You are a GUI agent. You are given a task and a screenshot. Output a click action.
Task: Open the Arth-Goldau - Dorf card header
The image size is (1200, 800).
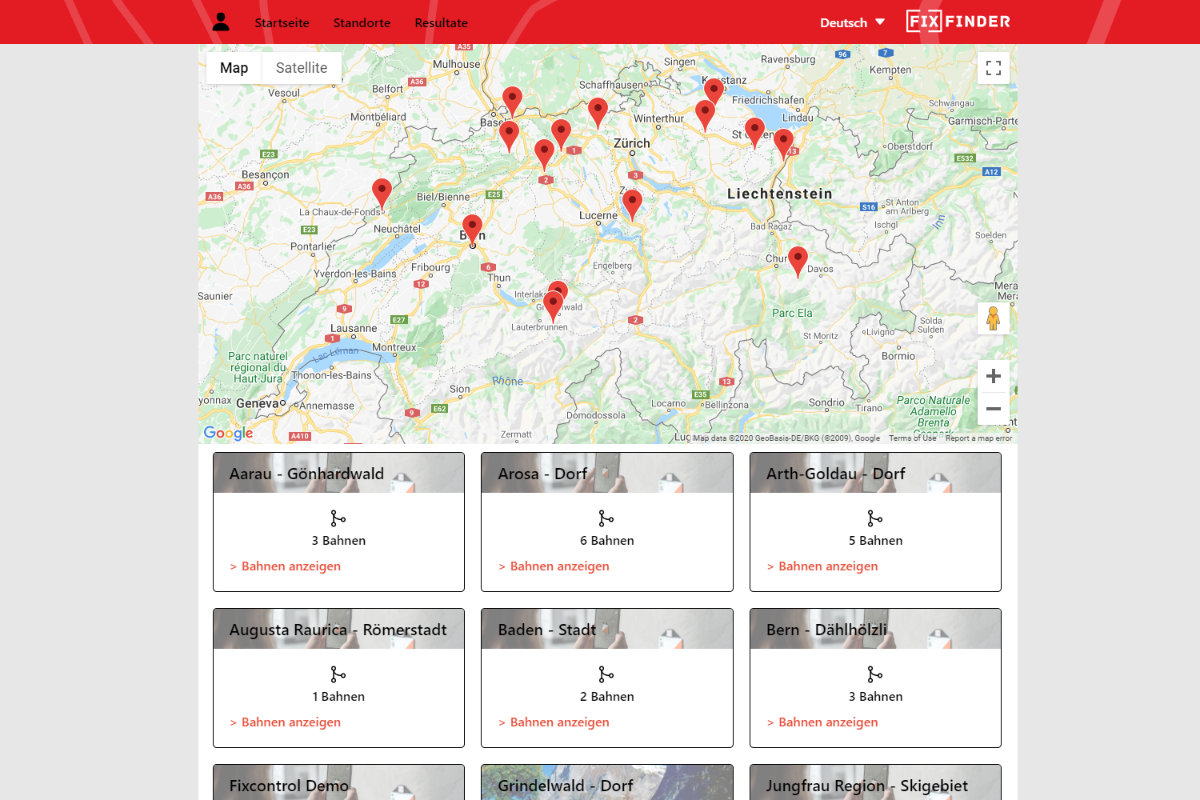875,473
